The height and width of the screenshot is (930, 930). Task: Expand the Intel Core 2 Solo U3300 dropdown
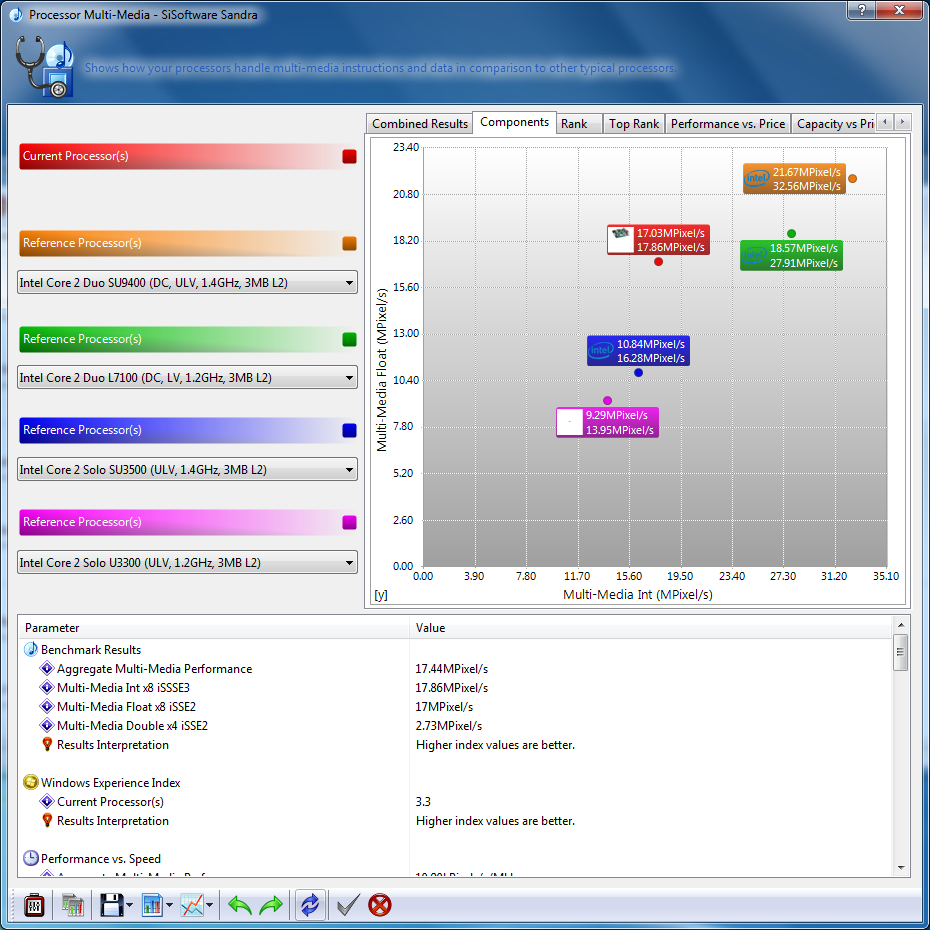pos(187,563)
